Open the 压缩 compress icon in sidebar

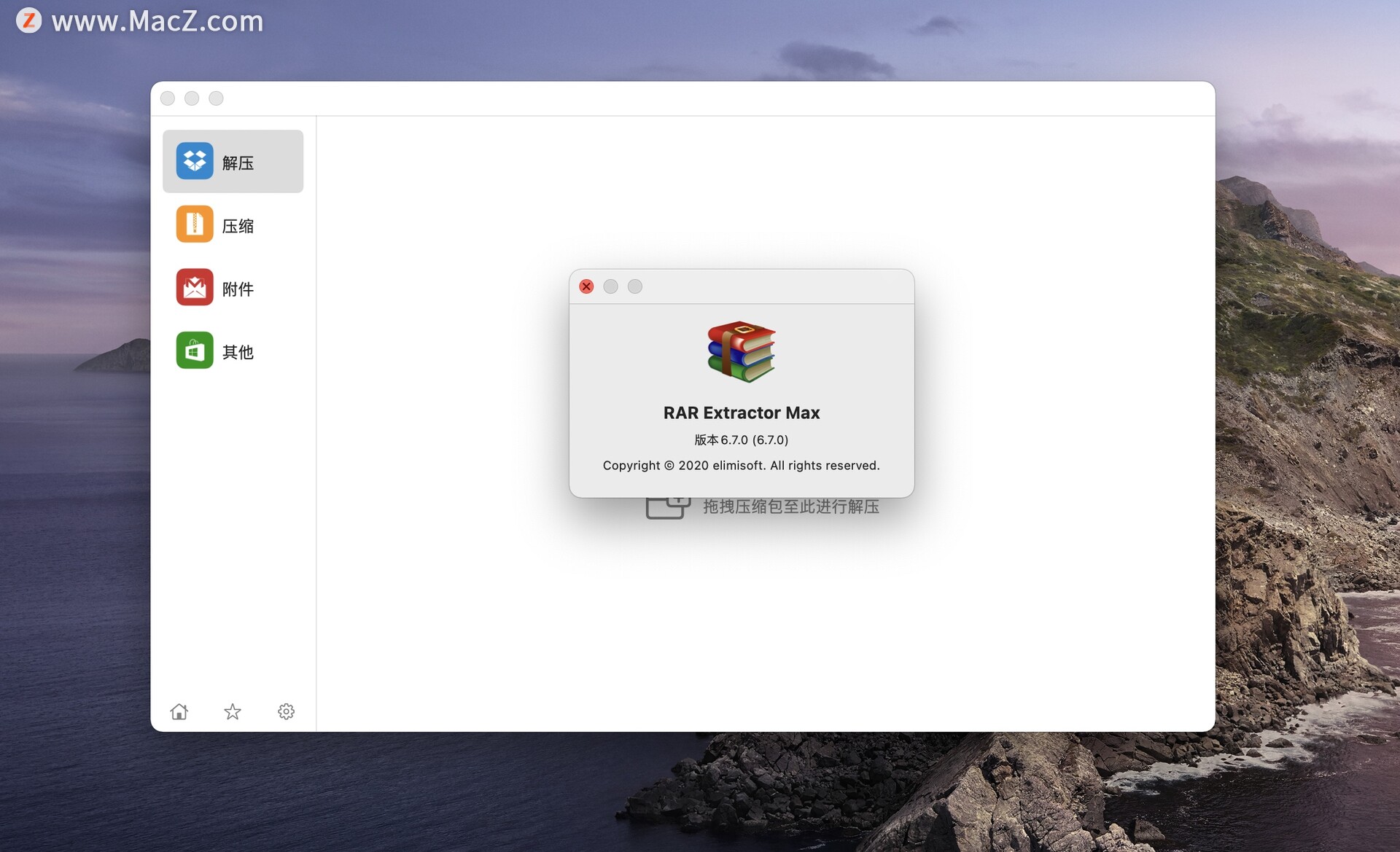[195, 224]
